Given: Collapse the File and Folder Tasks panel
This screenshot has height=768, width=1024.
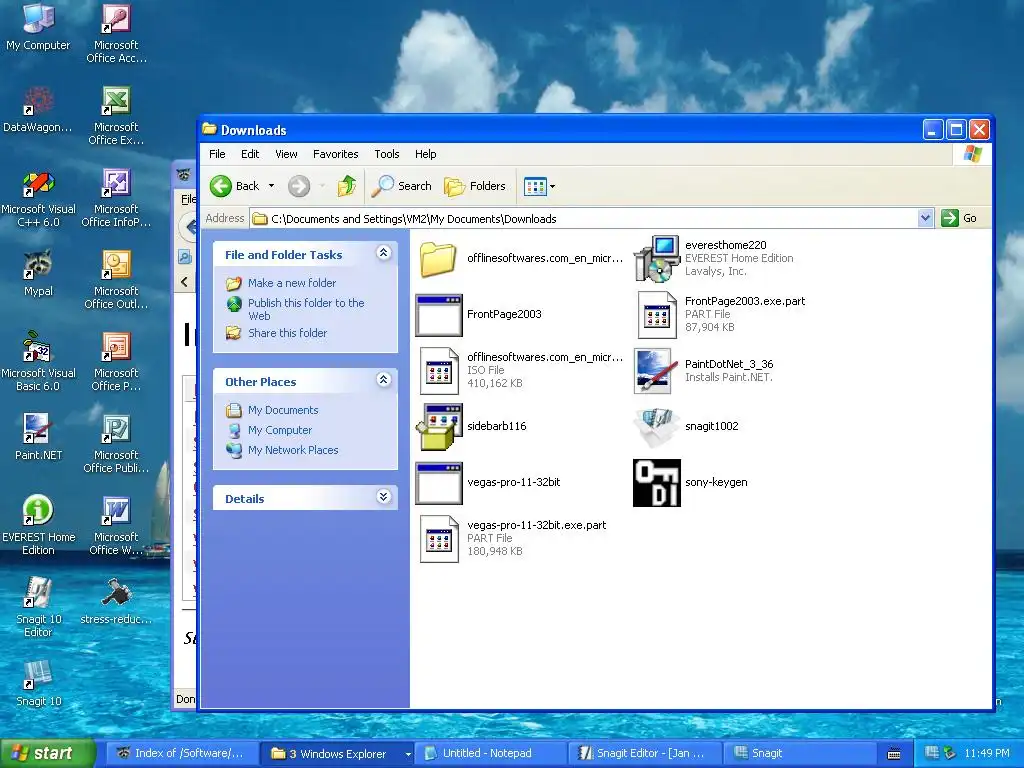Looking at the screenshot, I should [384, 253].
